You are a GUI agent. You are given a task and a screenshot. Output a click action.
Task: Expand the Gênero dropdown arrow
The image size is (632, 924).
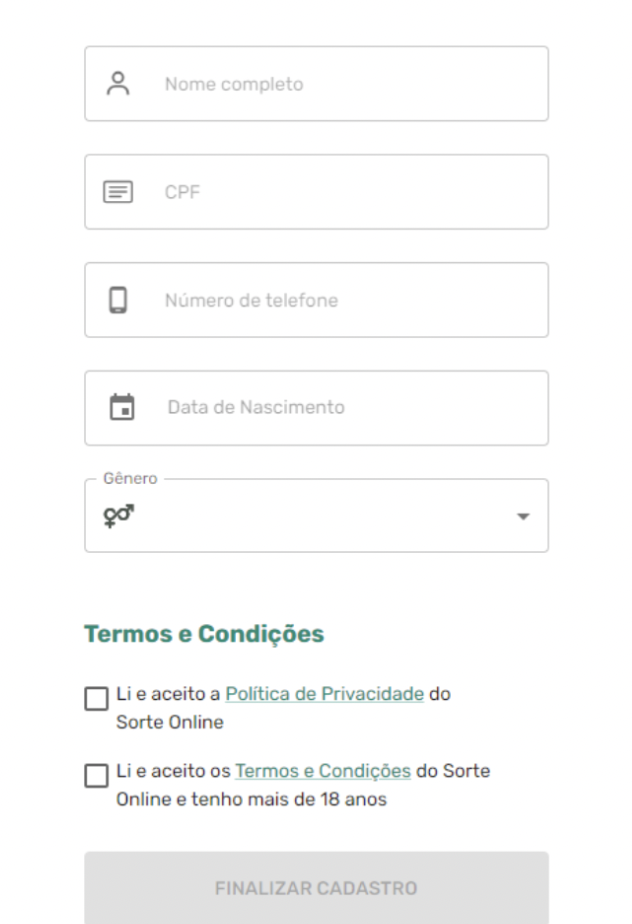[x=522, y=517]
